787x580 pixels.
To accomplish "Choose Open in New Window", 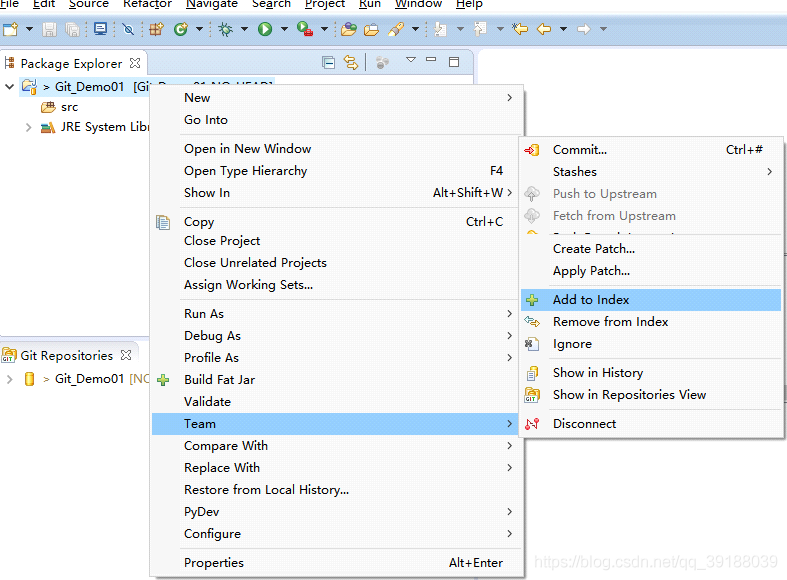I will (337, 149).
